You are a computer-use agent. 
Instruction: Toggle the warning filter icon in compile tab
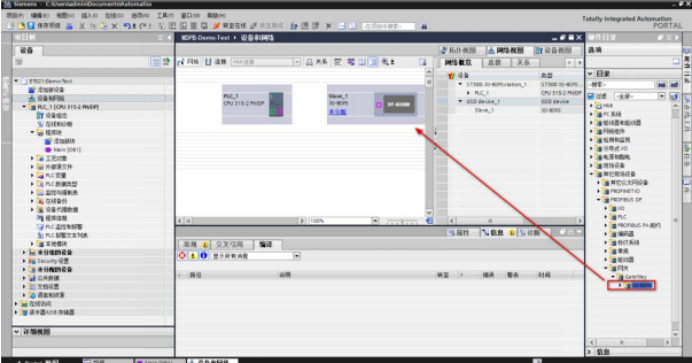[193, 256]
